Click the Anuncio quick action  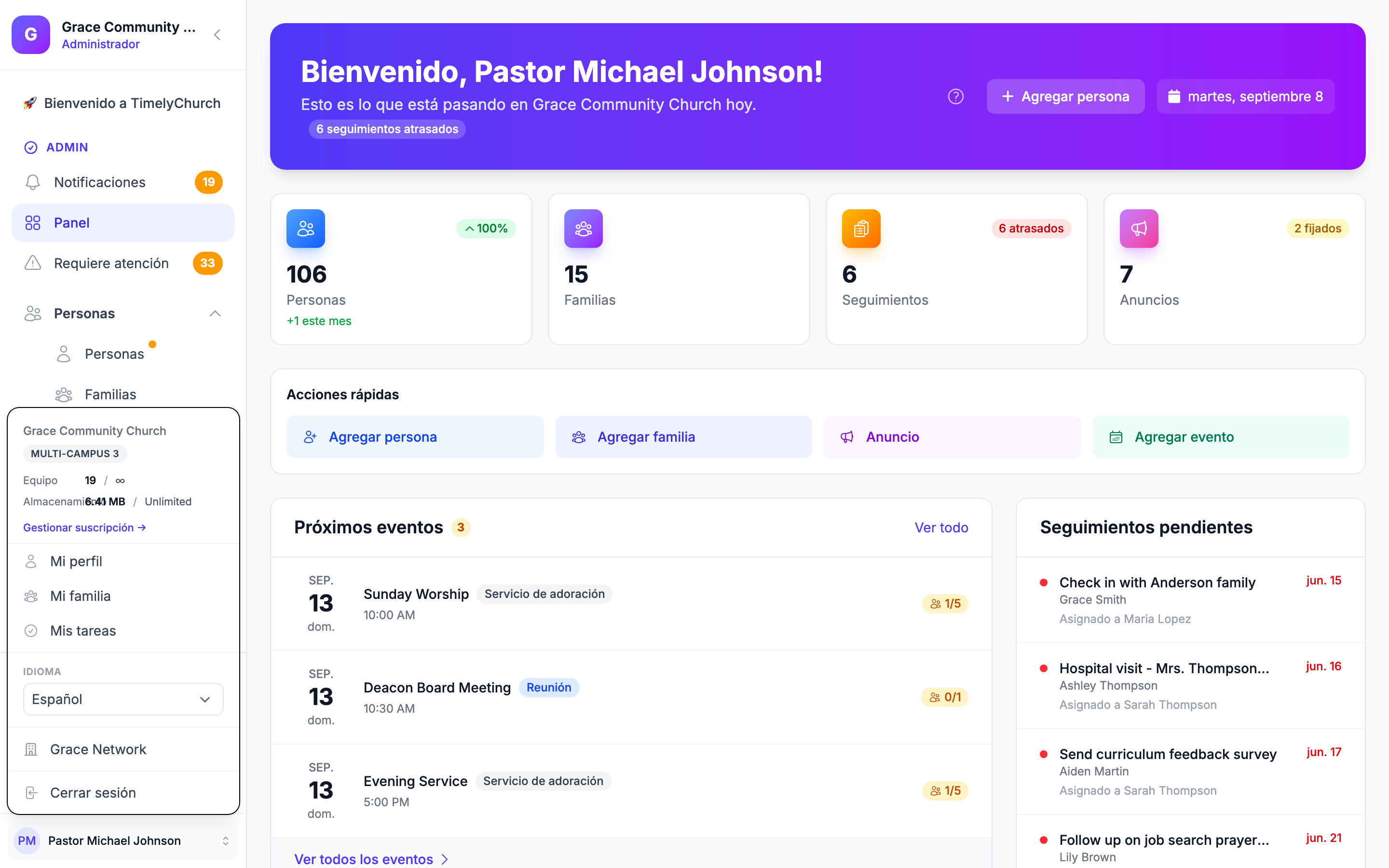click(952, 437)
